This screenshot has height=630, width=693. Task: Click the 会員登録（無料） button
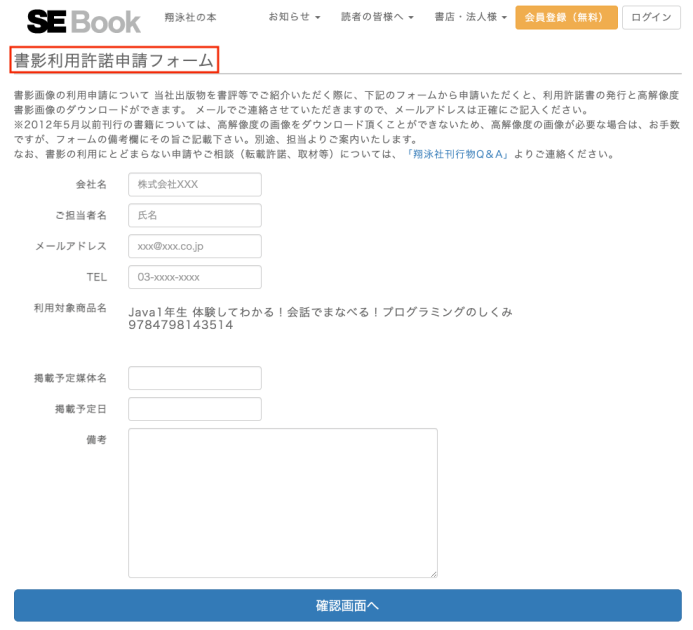(x=566, y=18)
